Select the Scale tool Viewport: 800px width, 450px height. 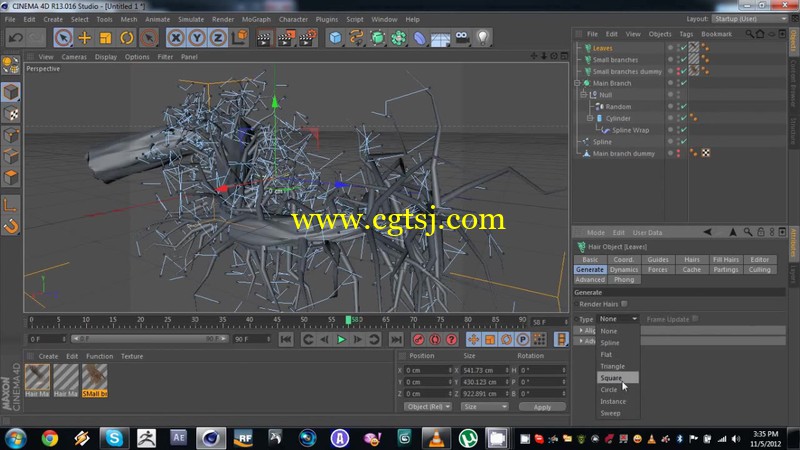106,38
